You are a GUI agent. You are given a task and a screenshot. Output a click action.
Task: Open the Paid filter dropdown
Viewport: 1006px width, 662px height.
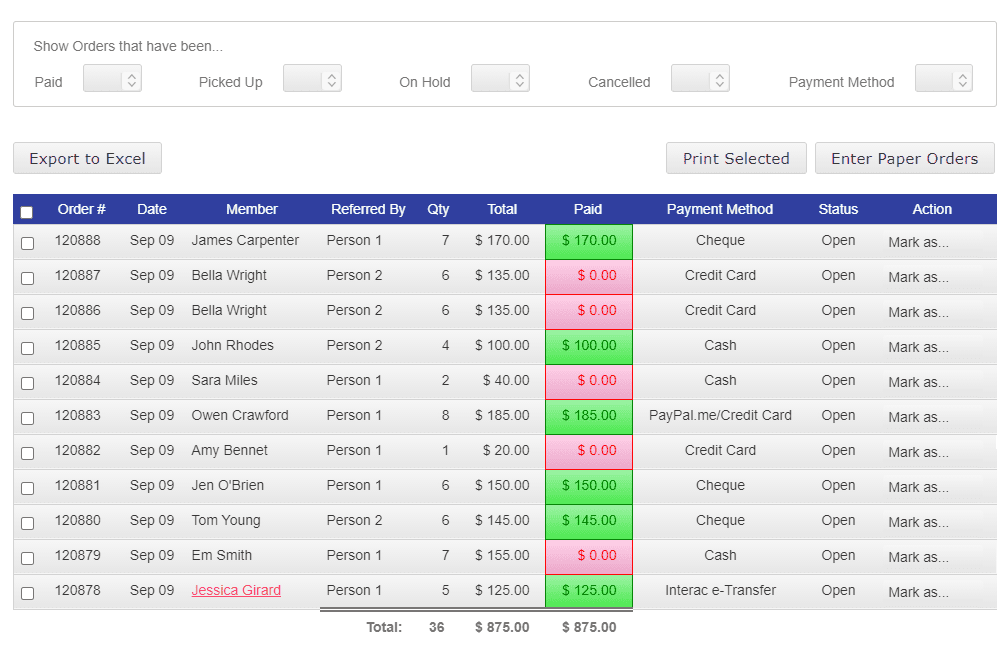click(112, 79)
